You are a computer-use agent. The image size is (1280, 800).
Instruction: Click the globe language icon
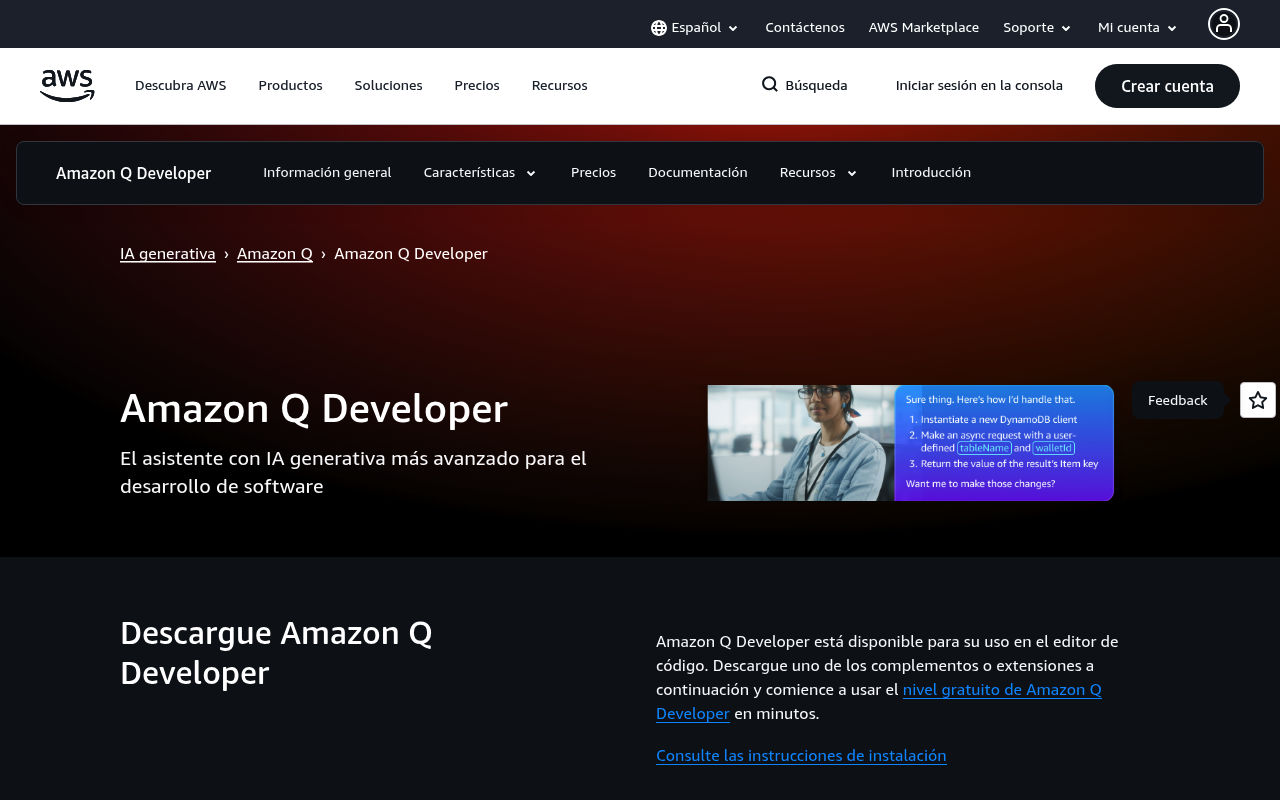658,26
